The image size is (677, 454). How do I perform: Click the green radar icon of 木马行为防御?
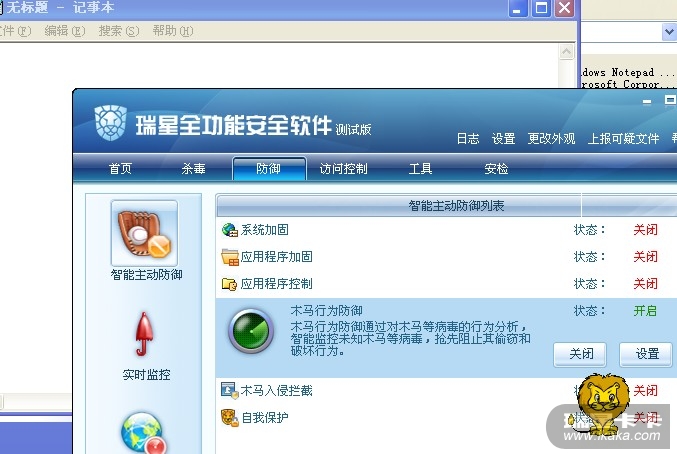click(x=251, y=331)
